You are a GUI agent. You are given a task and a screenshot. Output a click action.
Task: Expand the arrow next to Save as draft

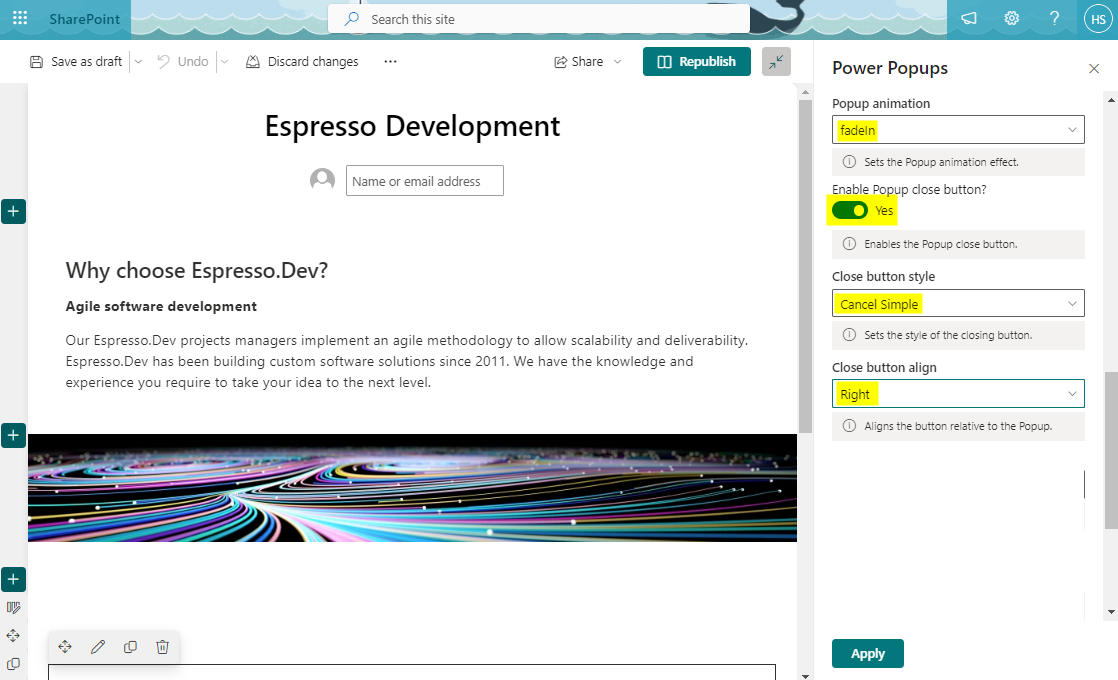[x=138, y=62]
